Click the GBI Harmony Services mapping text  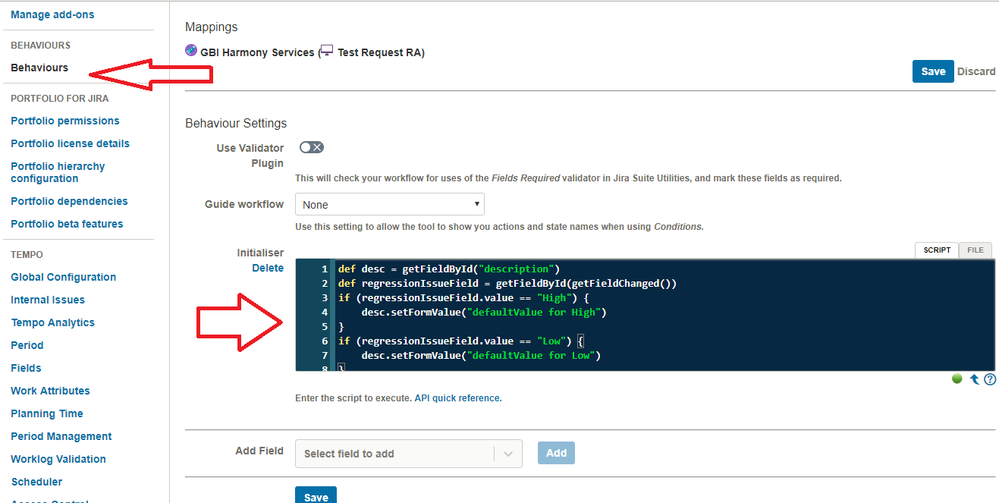(257, 52)
